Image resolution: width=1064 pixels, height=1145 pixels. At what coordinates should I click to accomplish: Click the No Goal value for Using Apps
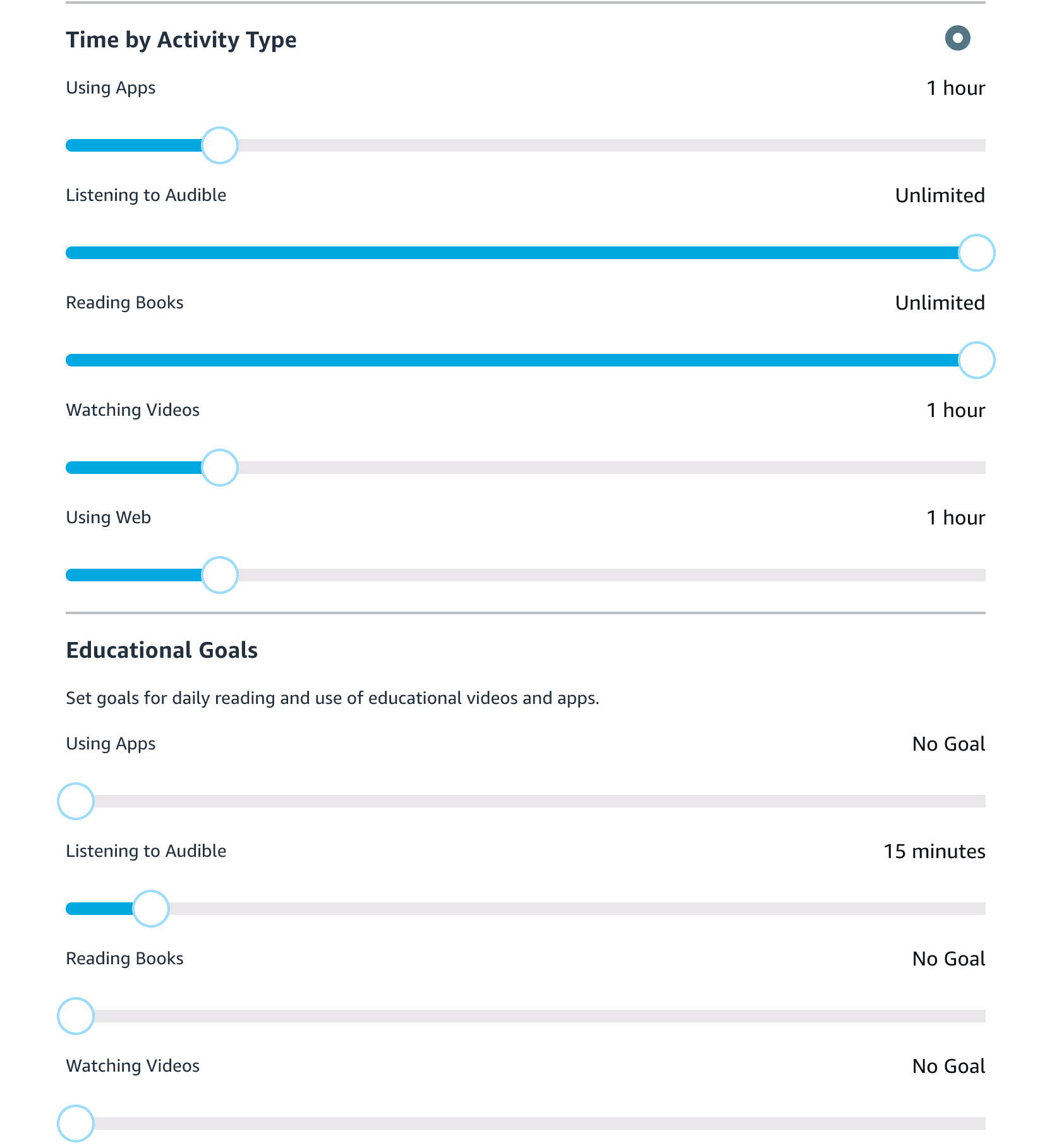click(947, 744)
